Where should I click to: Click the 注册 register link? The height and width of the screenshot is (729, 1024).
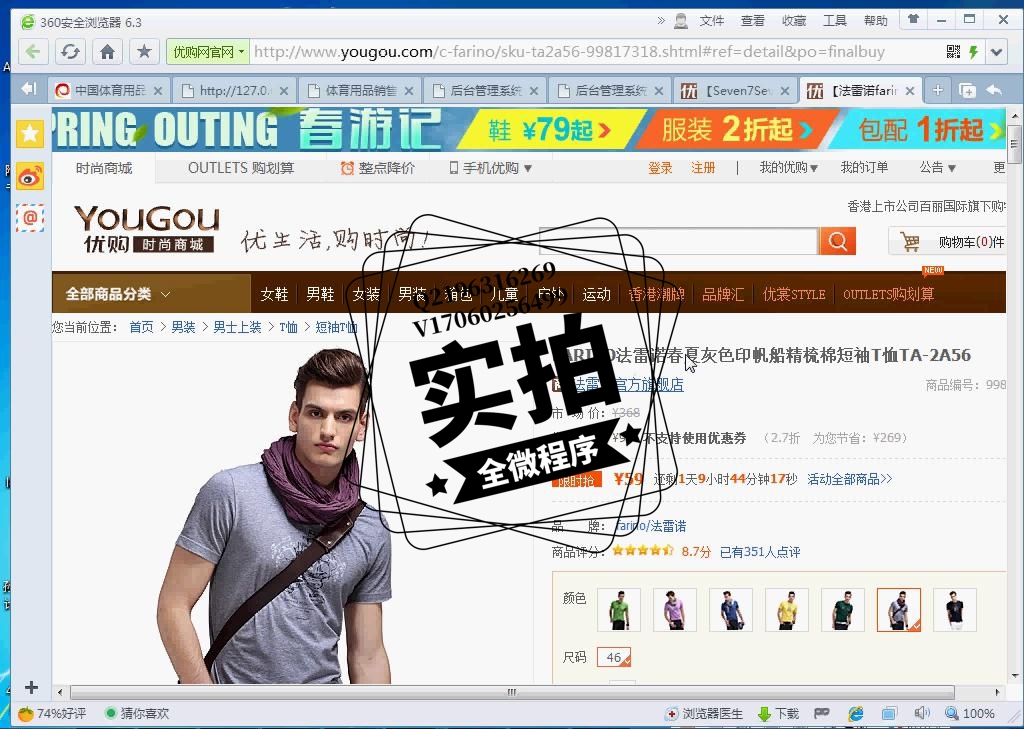(703, 168)
